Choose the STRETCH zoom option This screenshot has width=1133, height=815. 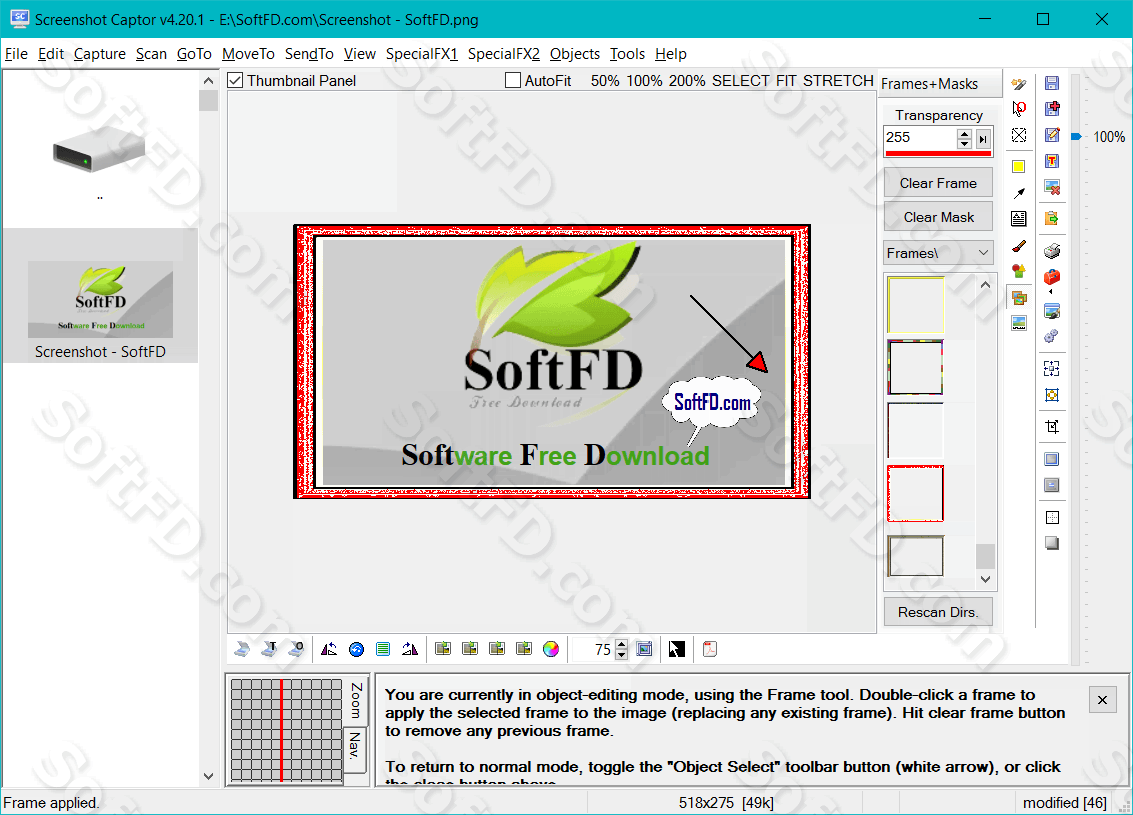(838, 81)
